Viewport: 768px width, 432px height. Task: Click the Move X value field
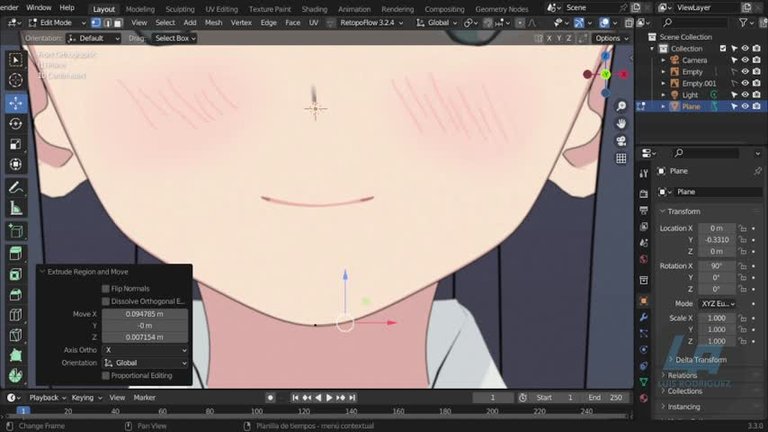pos(144,314)
